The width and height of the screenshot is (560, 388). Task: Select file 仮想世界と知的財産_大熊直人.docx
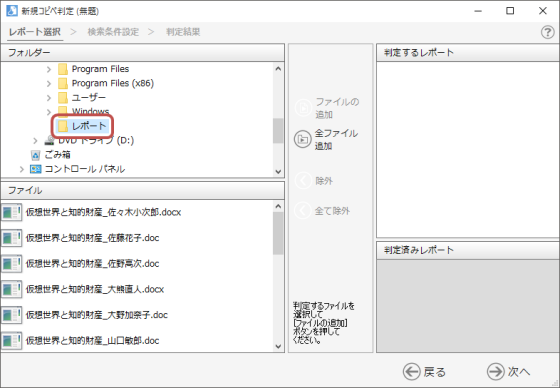[x=95, y=289]
